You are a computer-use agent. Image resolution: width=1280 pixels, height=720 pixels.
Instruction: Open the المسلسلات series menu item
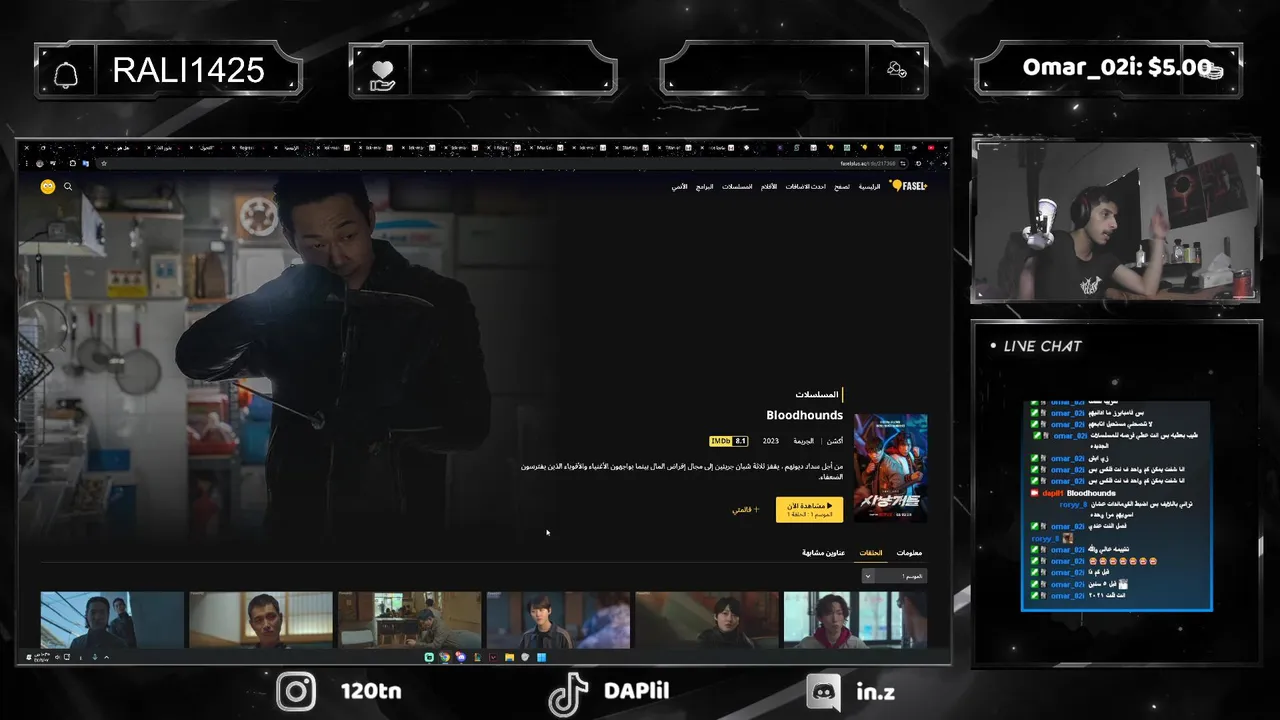[x=737, y=187]
